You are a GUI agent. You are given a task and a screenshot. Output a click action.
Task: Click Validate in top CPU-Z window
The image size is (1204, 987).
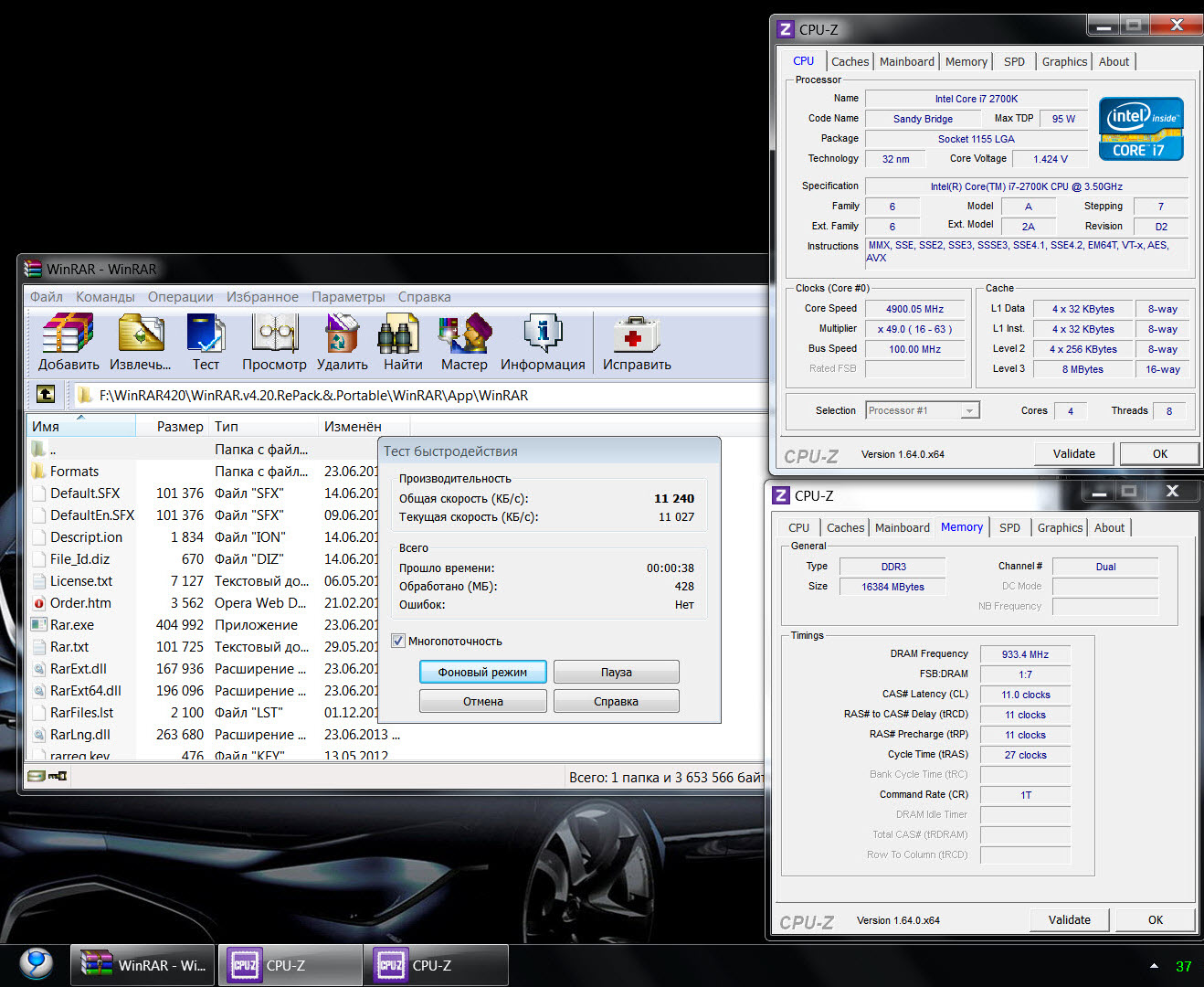(1074, 453)
